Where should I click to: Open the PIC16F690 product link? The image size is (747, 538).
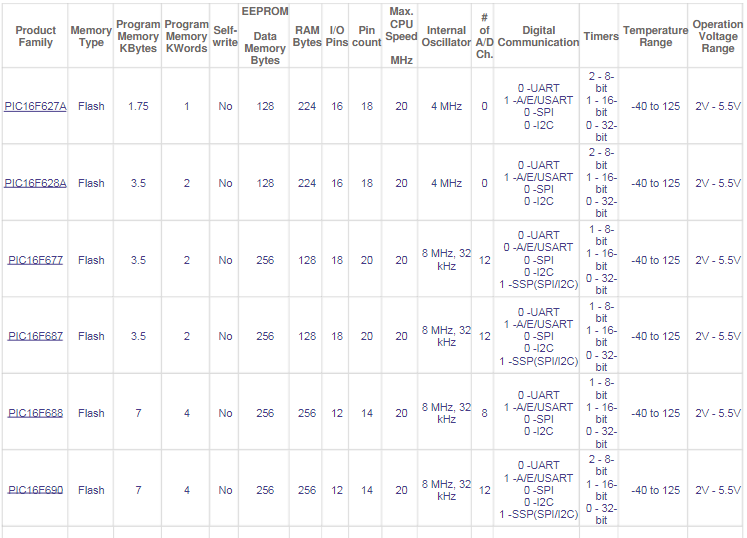[35, 490]
